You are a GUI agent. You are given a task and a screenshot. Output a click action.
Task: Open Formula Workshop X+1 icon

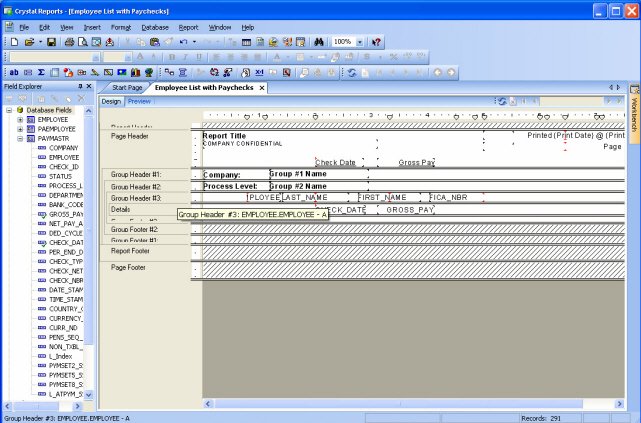click(259, 72)
